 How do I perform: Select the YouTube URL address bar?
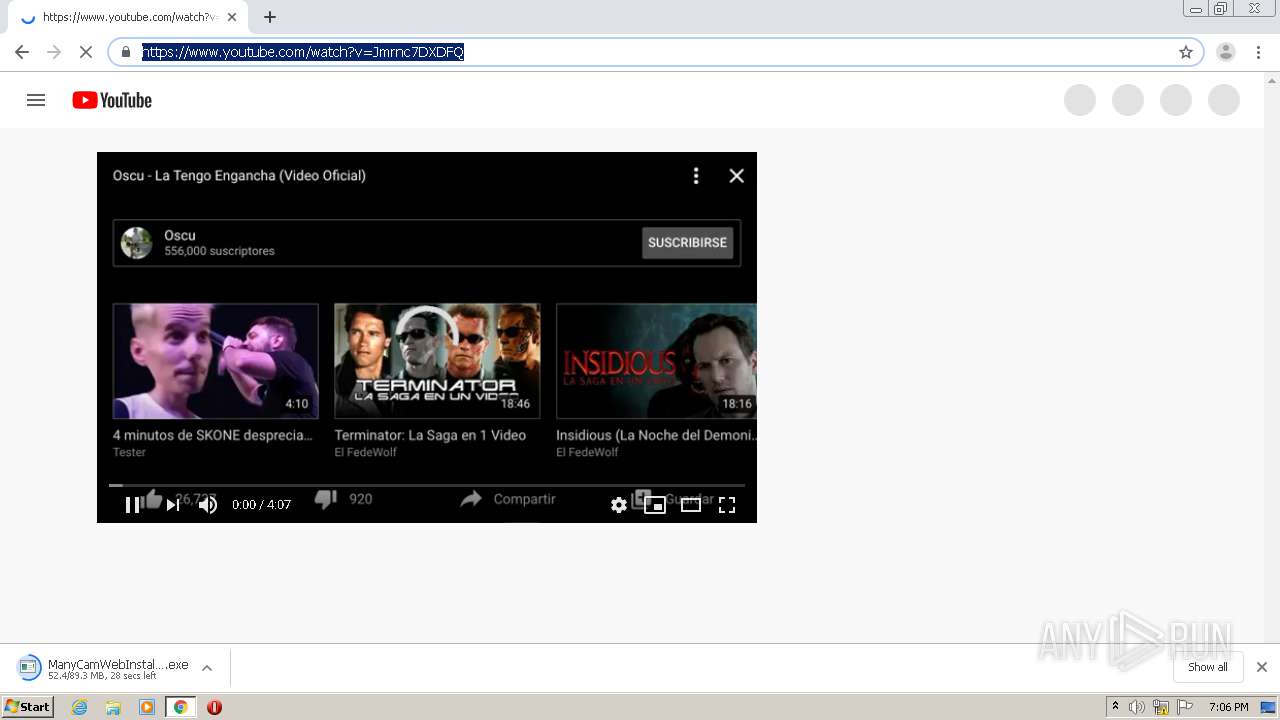[655, 52]
